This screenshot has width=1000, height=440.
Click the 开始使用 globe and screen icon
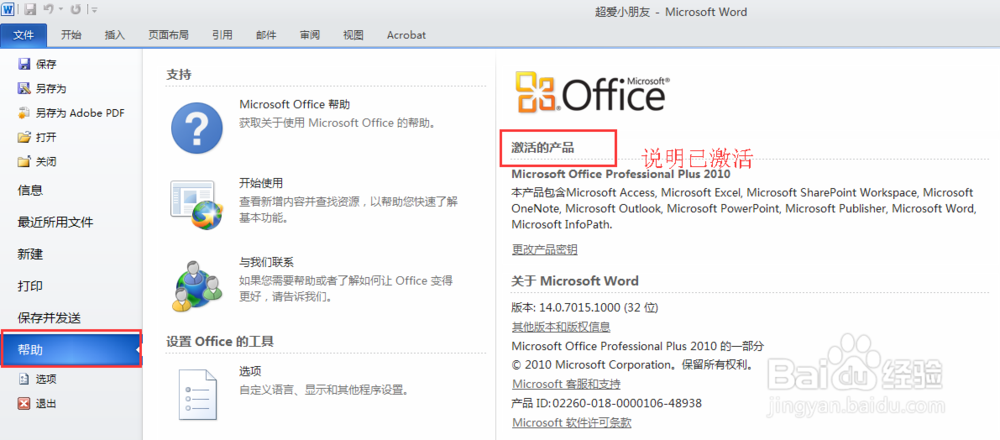coord(196,204)
